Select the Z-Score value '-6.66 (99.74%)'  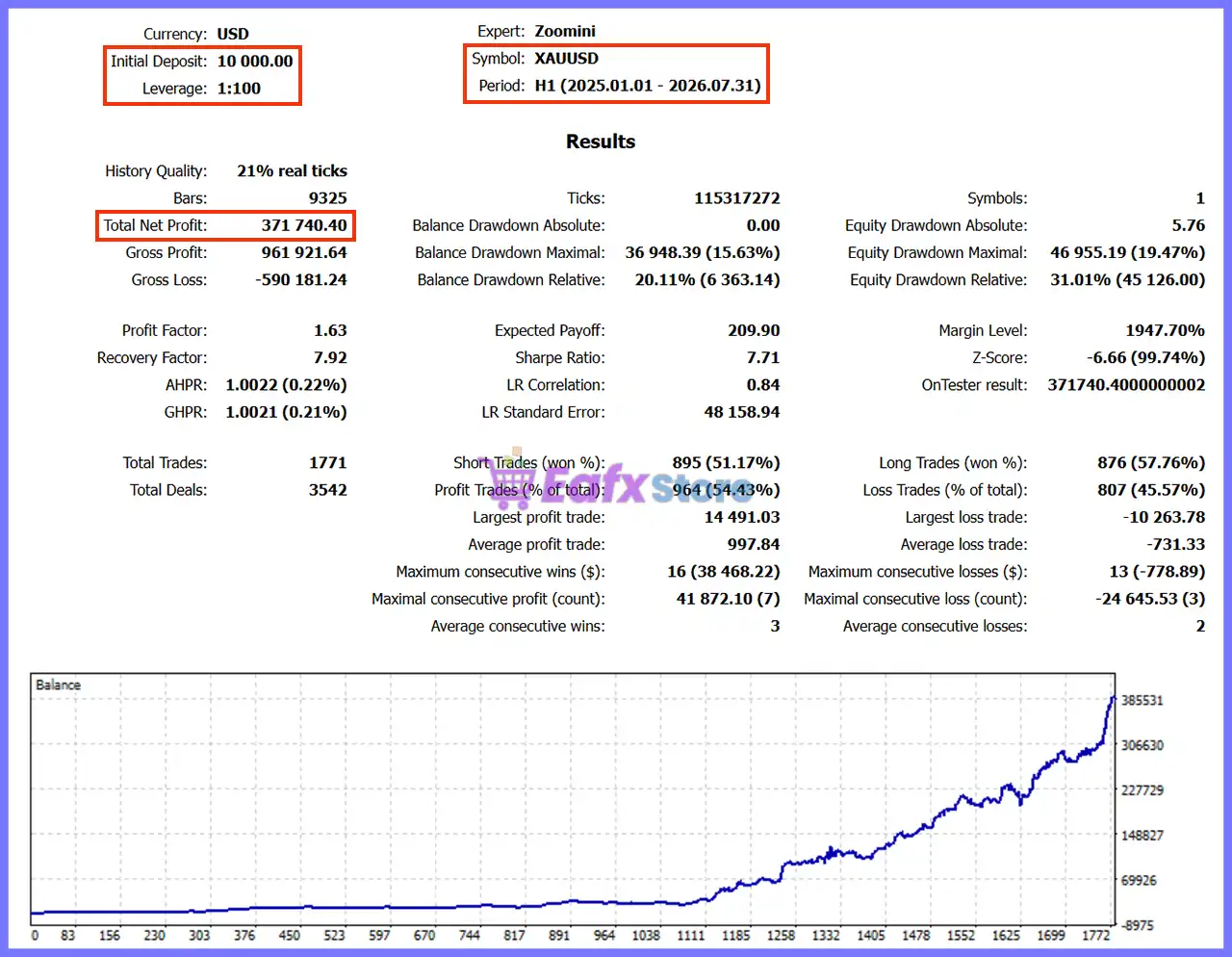point(1146,357)
